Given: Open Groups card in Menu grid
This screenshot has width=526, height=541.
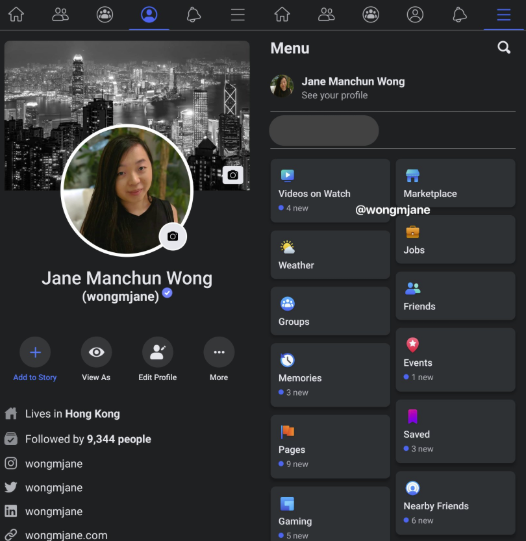Looking at the screenshot, I should pyautogui.click(x=330, y=311).
